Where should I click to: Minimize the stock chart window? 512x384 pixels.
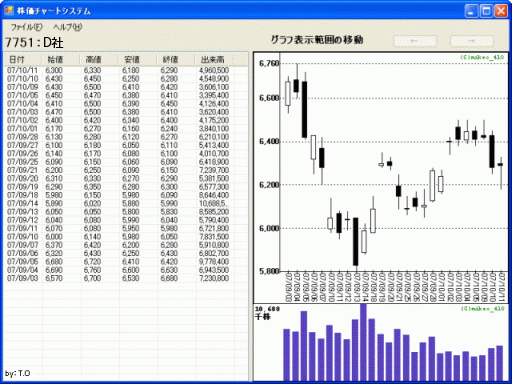click(471, 11)
